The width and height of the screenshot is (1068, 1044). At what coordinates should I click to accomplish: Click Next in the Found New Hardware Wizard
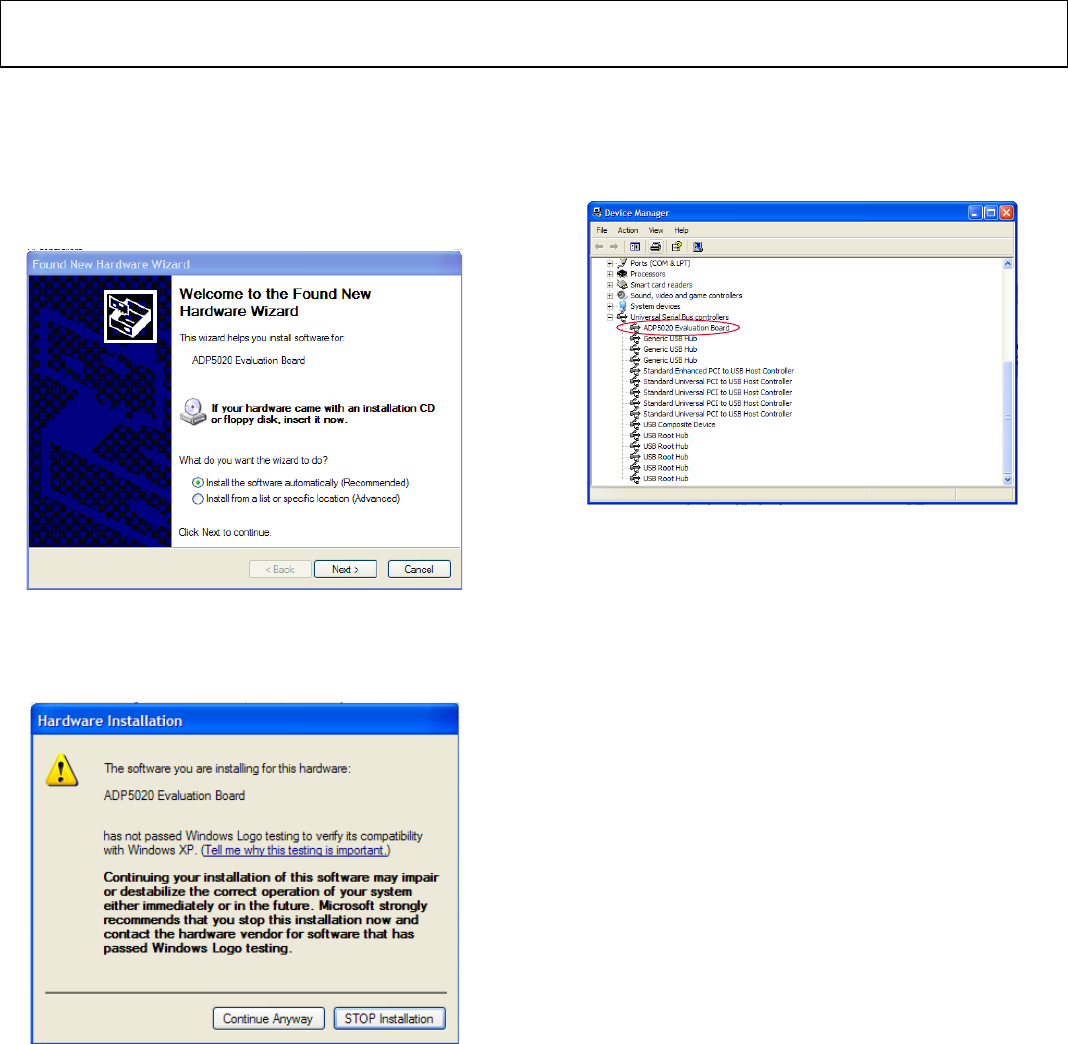point(345,569)
